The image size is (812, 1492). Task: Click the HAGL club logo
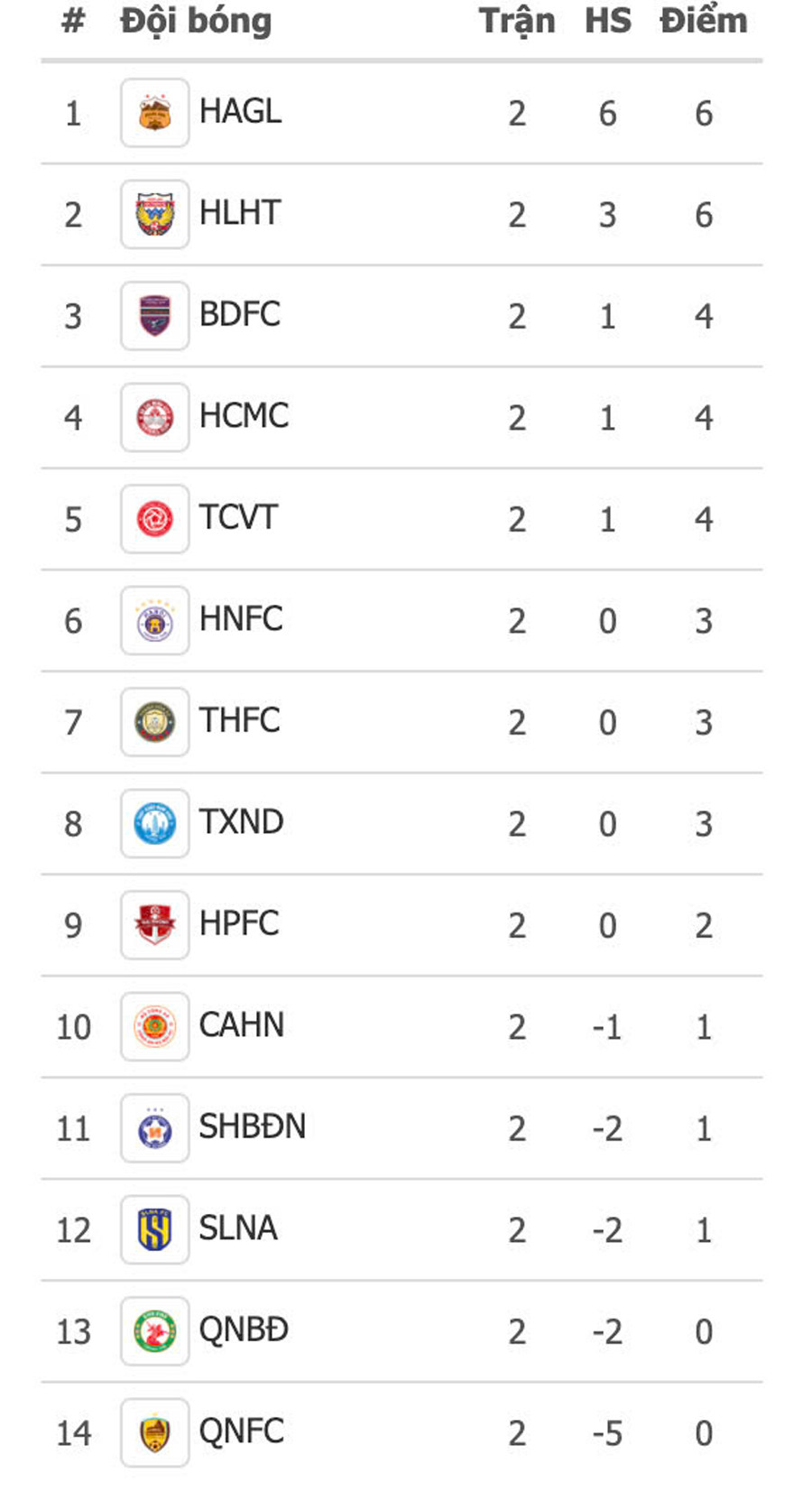coord(154,113)
